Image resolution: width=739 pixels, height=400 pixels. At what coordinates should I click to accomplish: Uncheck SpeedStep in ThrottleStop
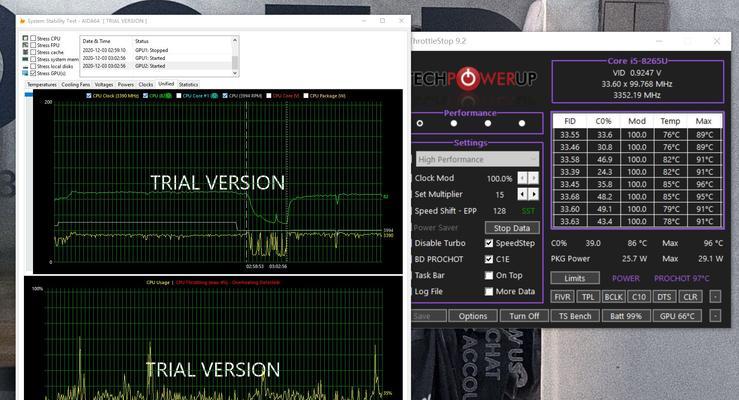click(x=489, y=243)
